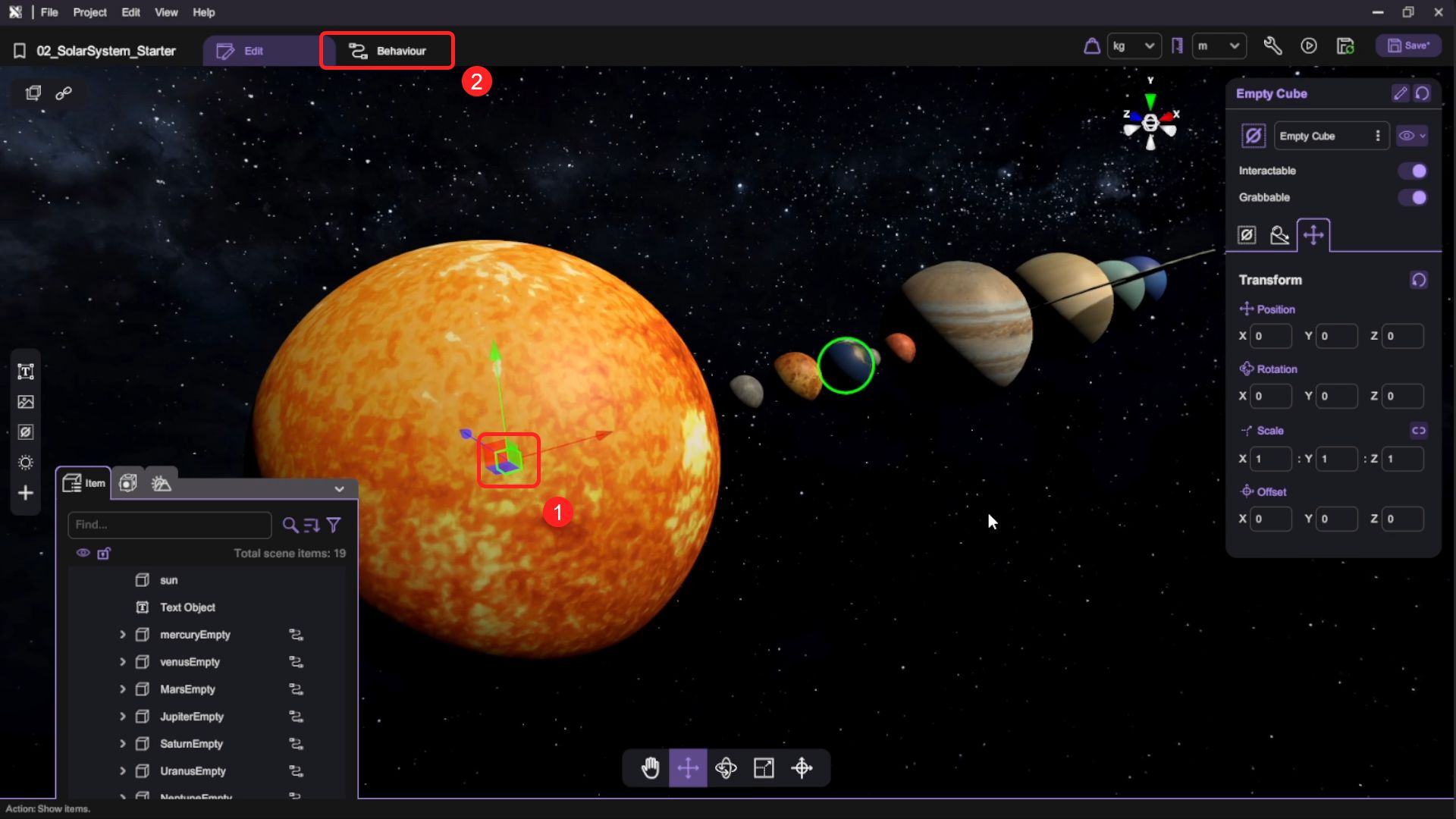Toggle the Grabbable switch
Screen dimensions: 1456x819
pyautogui.click(x=1412, y=197)
